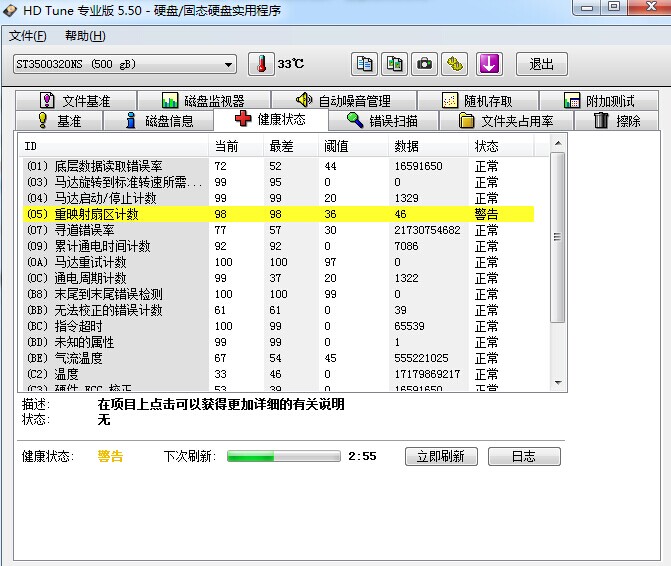This screenshot has height=566, width=671.
Task: Click the copy screenshot to clipboard icon
Action: [x=394, y=64]
